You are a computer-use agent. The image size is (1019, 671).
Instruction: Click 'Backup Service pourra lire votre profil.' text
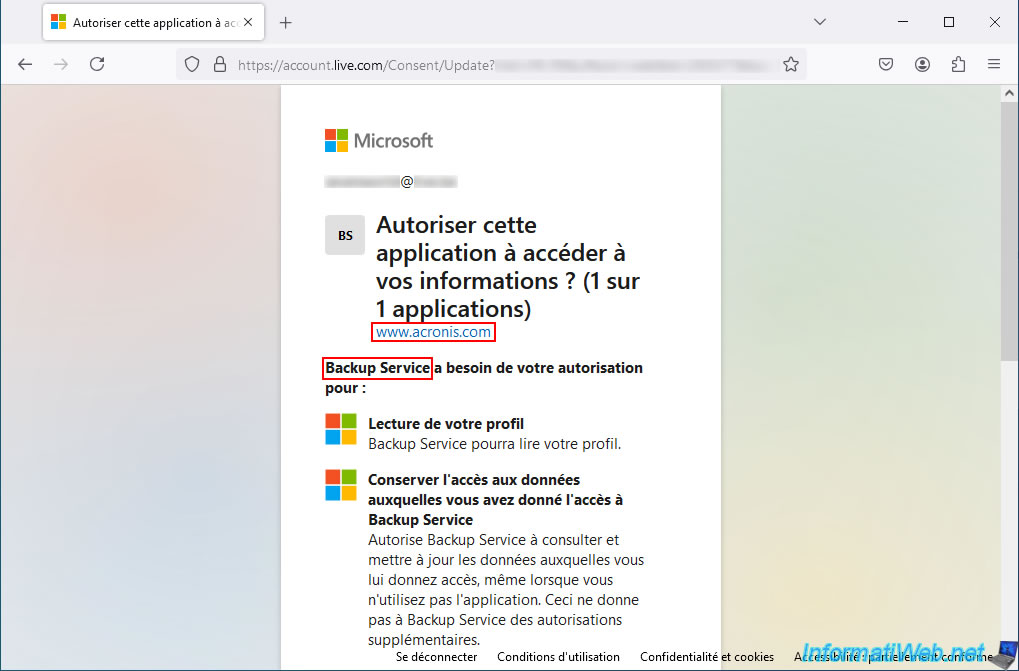tap(495, 444)
